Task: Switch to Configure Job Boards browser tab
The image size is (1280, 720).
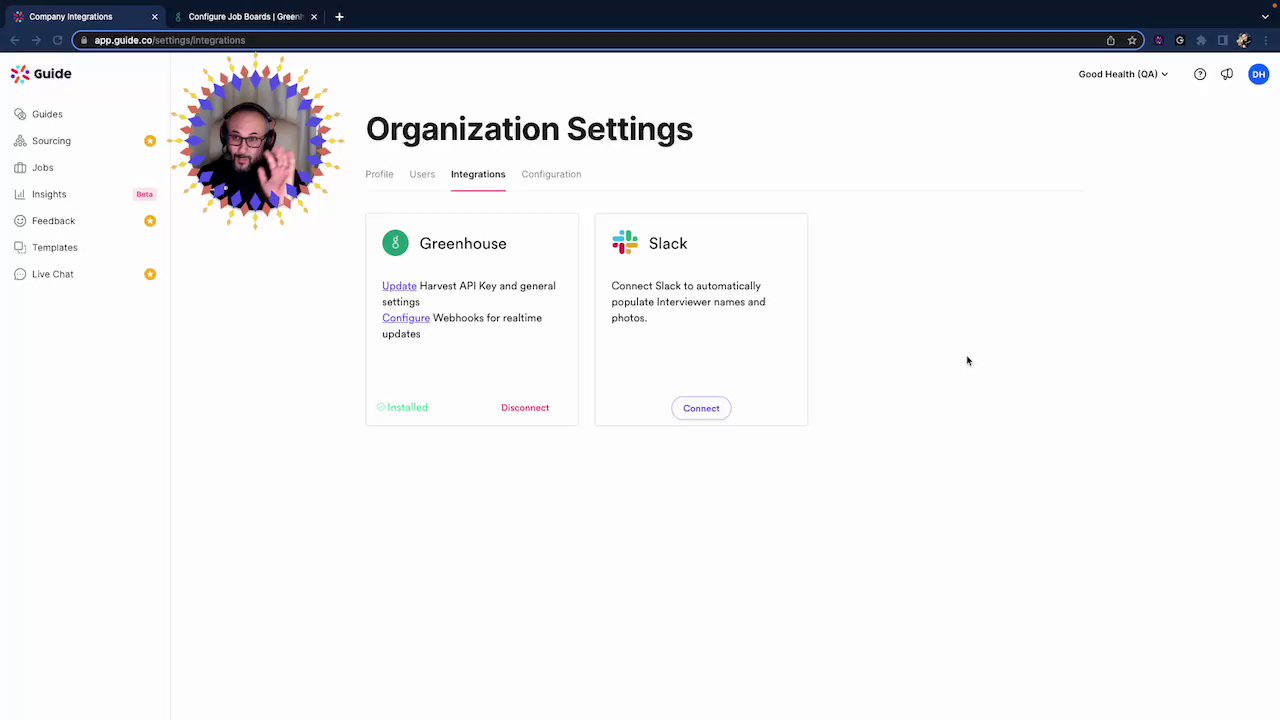Action: pyautogui.click(x=245, y=17)
